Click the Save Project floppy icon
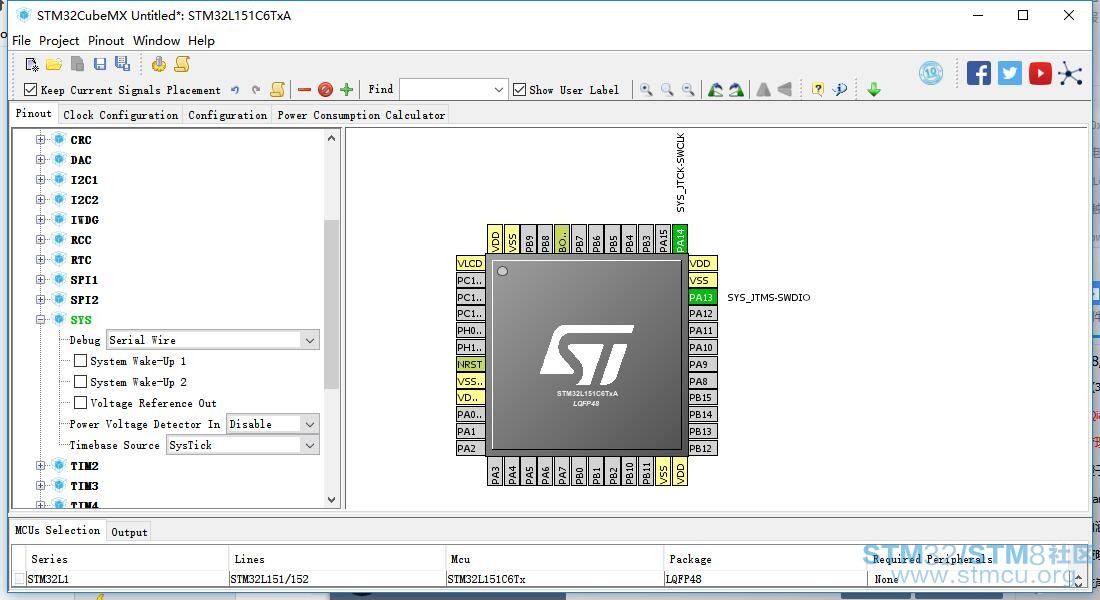1100x600 pixels. [100, 65]
